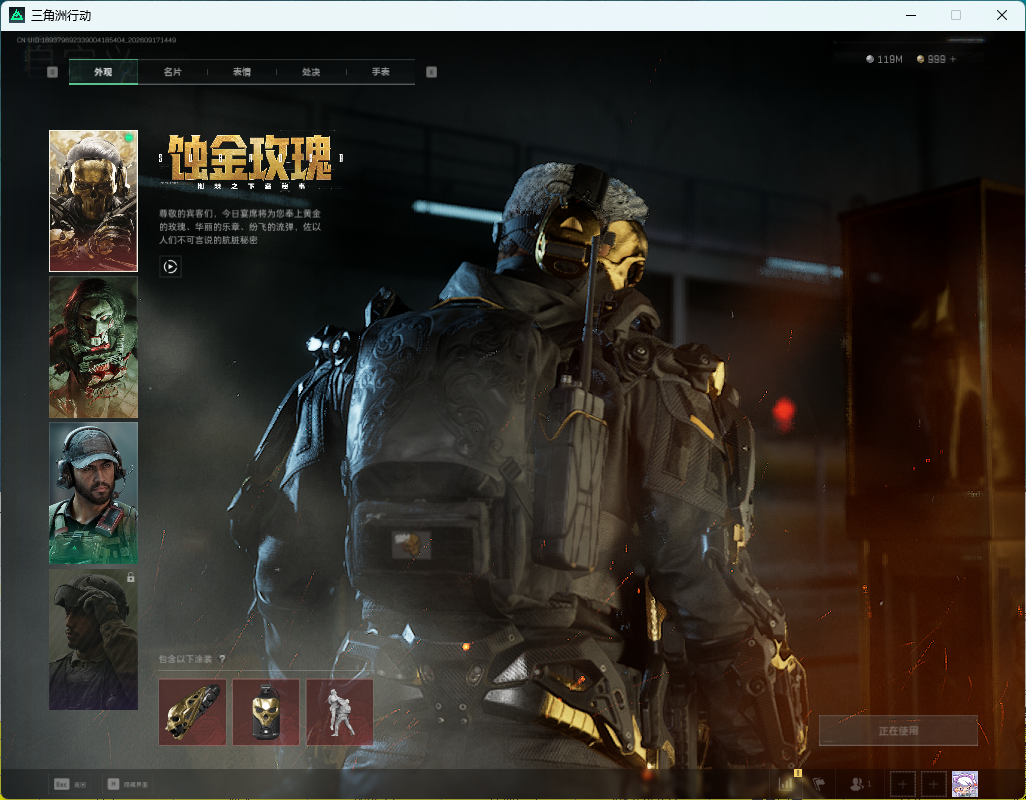Open the player avatar in bottom corner
Image resolution: width=1026 pixels, height=800 pixels.
[964, 784]
